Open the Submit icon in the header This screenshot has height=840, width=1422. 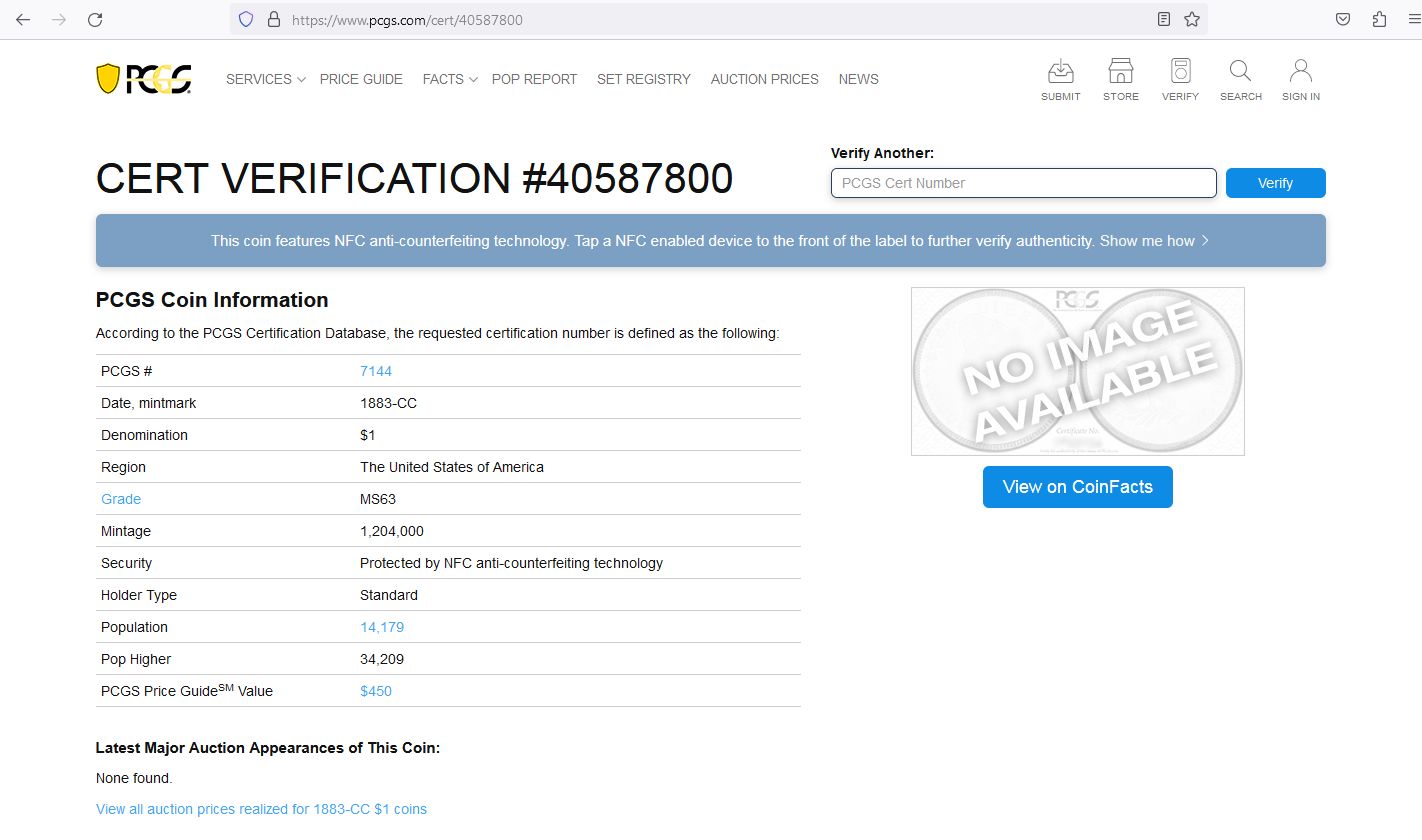pos(1060,80)
